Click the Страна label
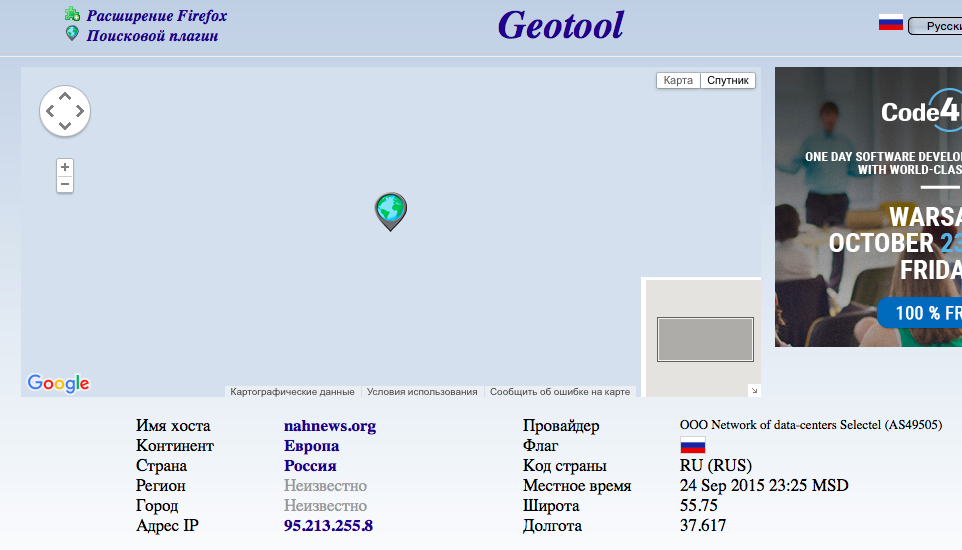This screenshot has width=962, height=550. click(x=161, y=465)
